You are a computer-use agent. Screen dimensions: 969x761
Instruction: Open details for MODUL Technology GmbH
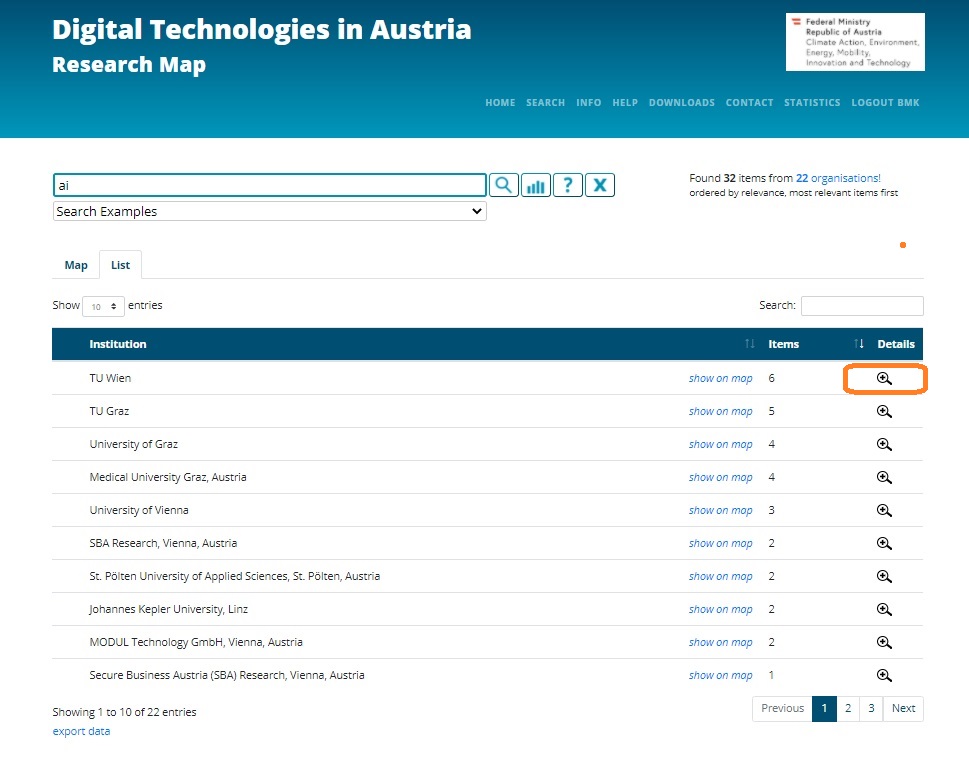(x=884, y=642)
